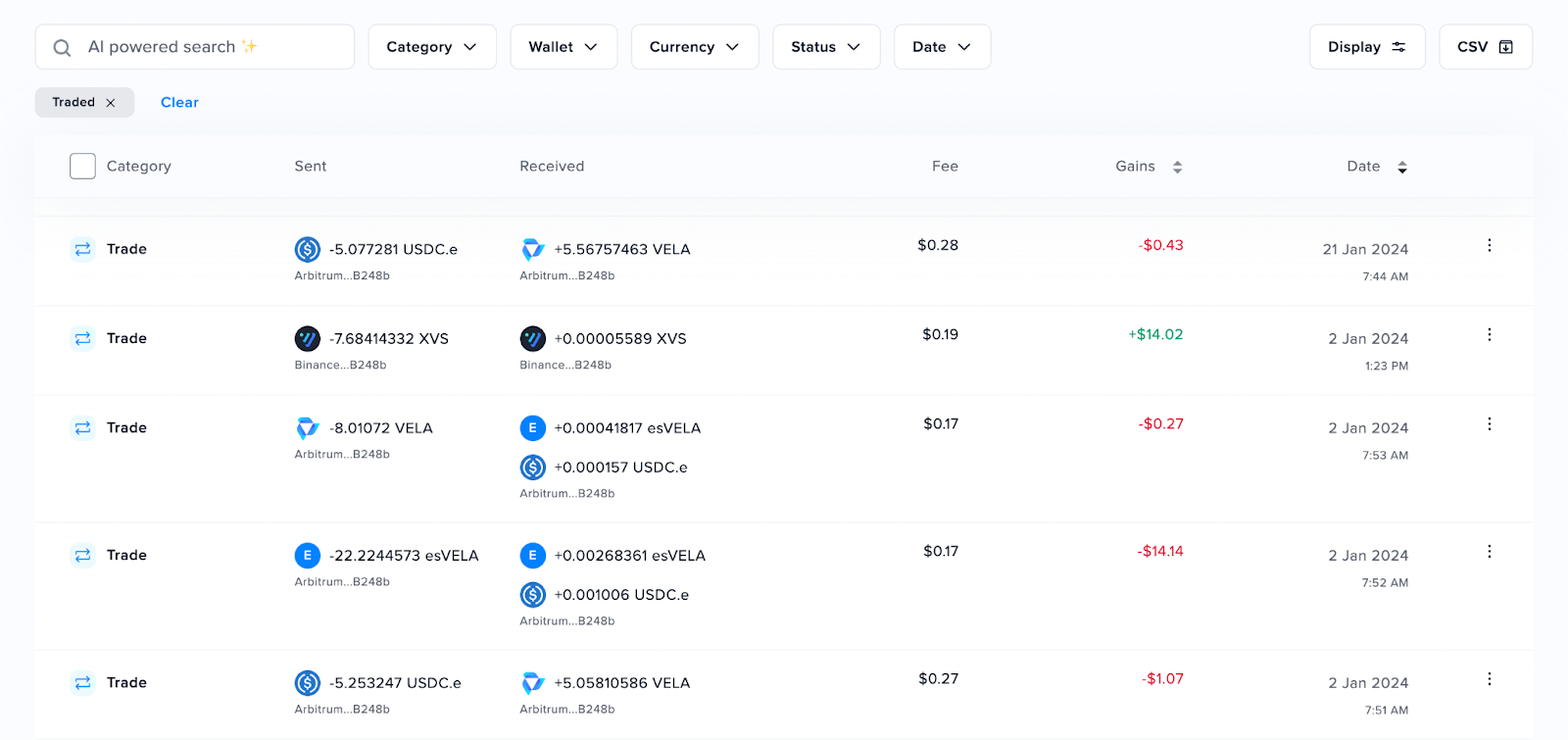Click the -$1.07 gains value
Viewport: 1568px width, 740px height.
[x=1162, y=678]
